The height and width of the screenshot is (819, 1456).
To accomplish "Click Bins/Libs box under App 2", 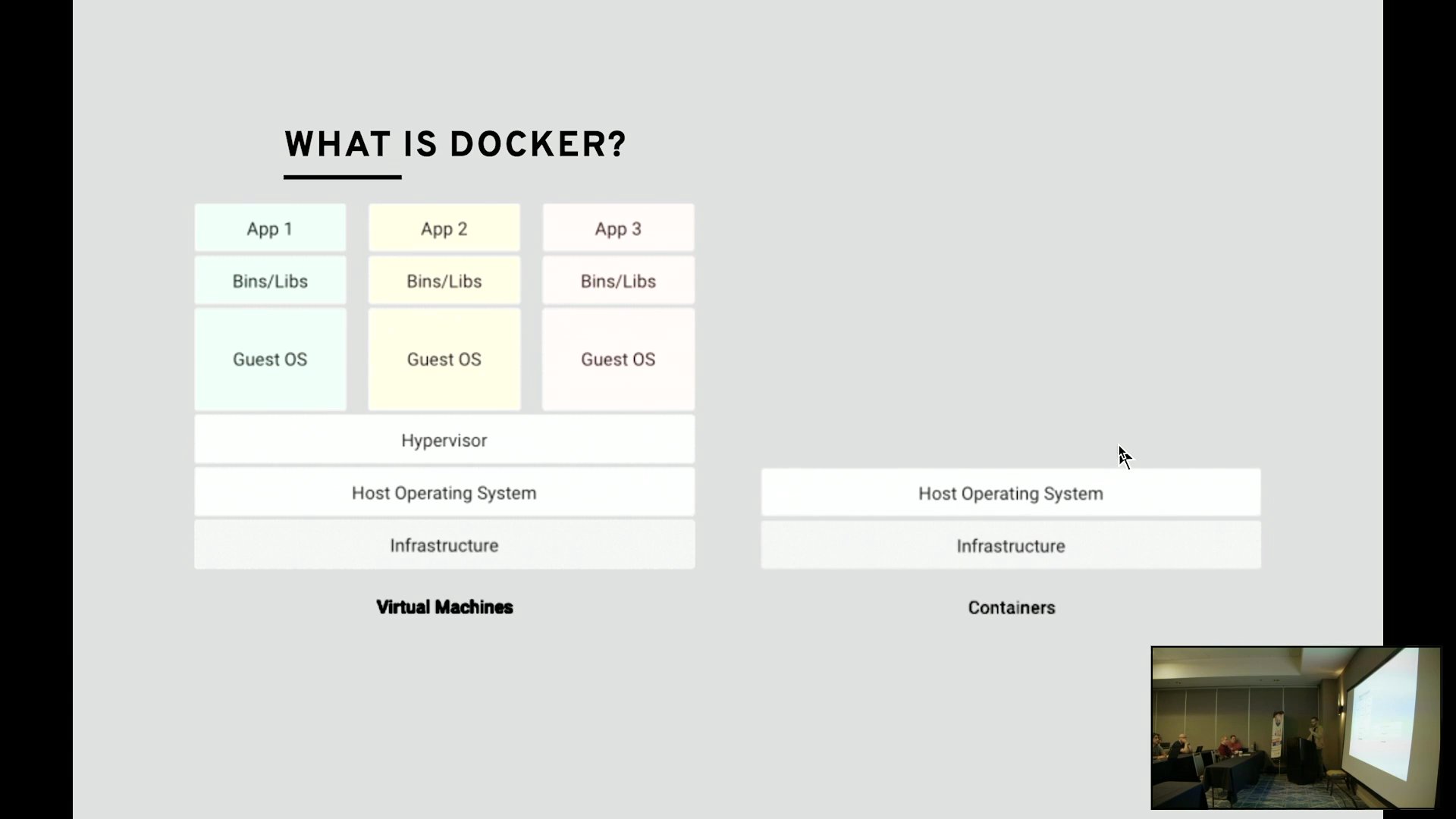I will click(x=444, y=281).
